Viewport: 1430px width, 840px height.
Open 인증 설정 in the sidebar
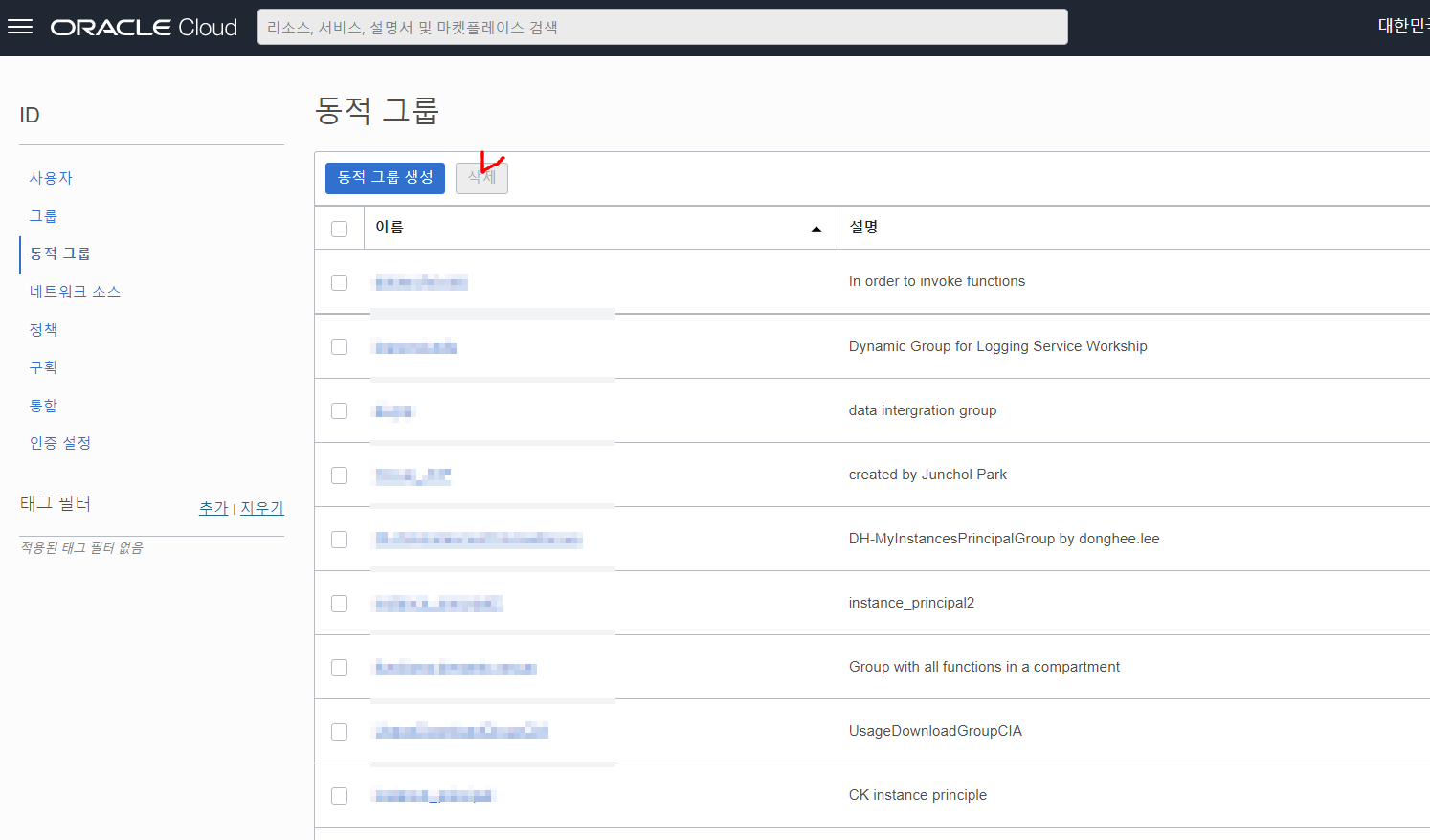click(60, 443)
